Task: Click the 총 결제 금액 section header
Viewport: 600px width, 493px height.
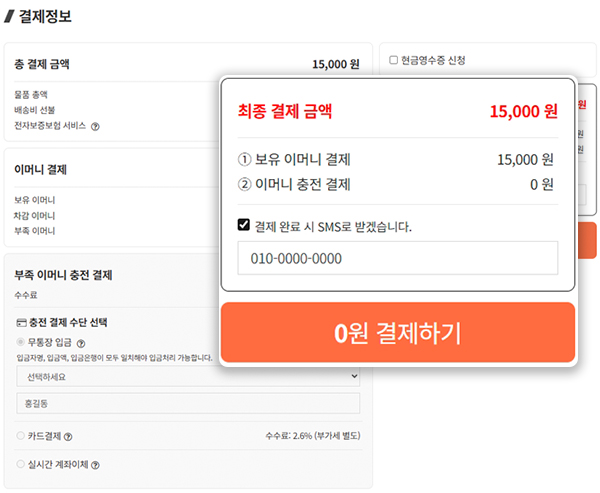Action: (x=42, y=65)
